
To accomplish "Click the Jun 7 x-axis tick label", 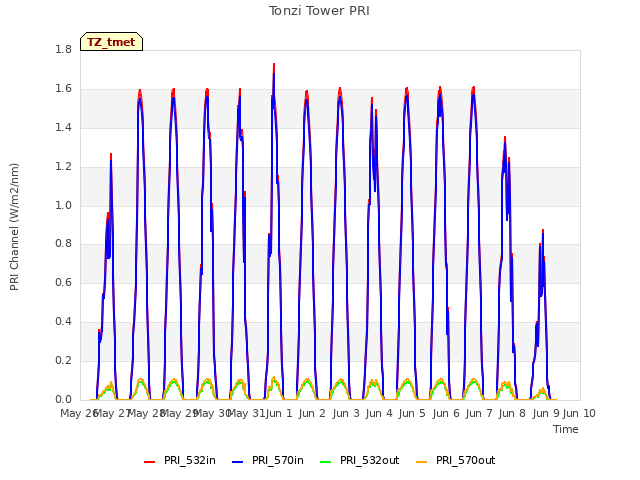I will point(479,413).
